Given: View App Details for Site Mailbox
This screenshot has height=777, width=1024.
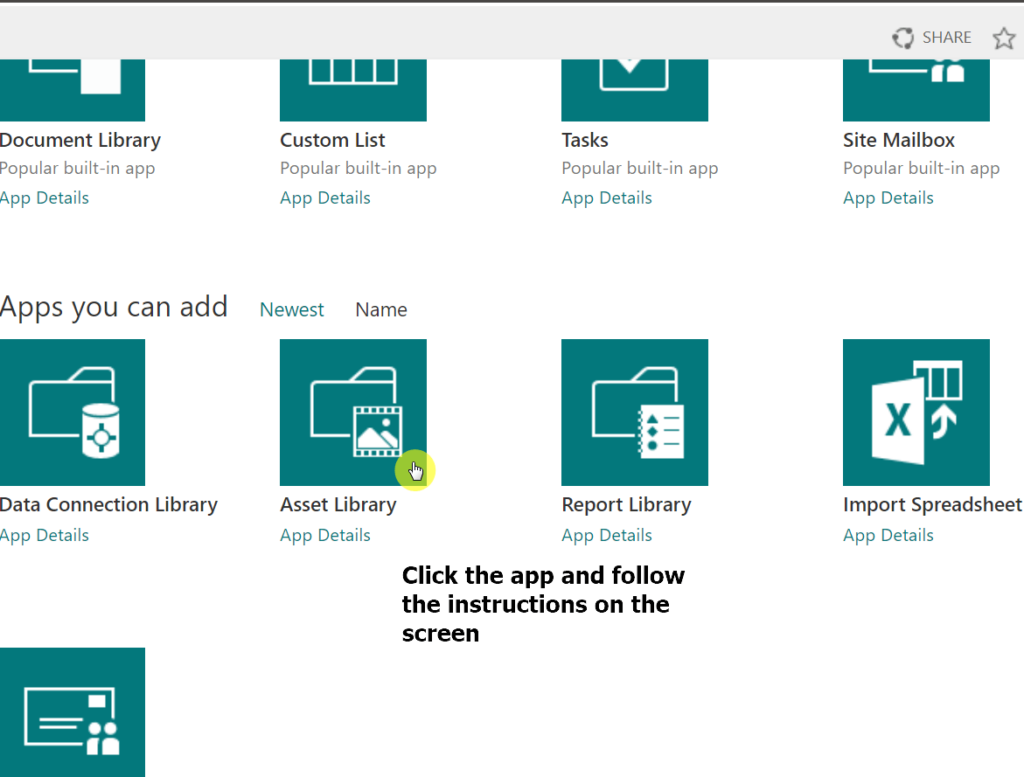Looking at the screenshot, I should click(888, 198).
